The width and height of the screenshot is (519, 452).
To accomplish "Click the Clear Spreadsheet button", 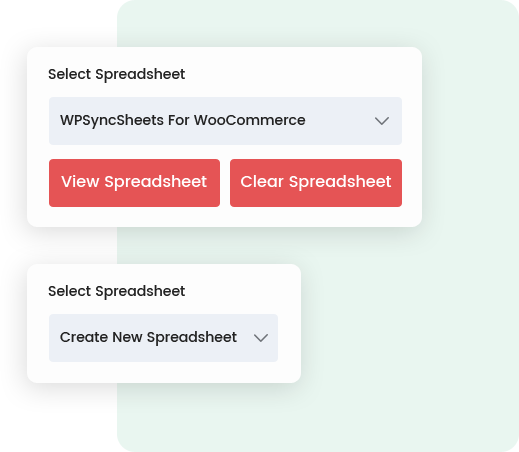I will (316, 183).
